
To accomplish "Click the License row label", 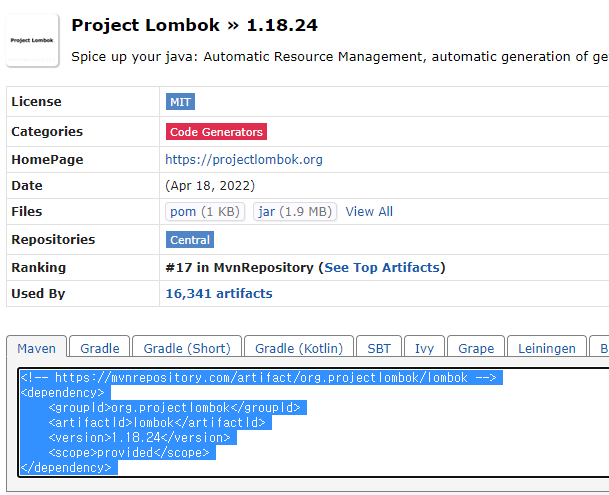I will [x=37, y=102].
